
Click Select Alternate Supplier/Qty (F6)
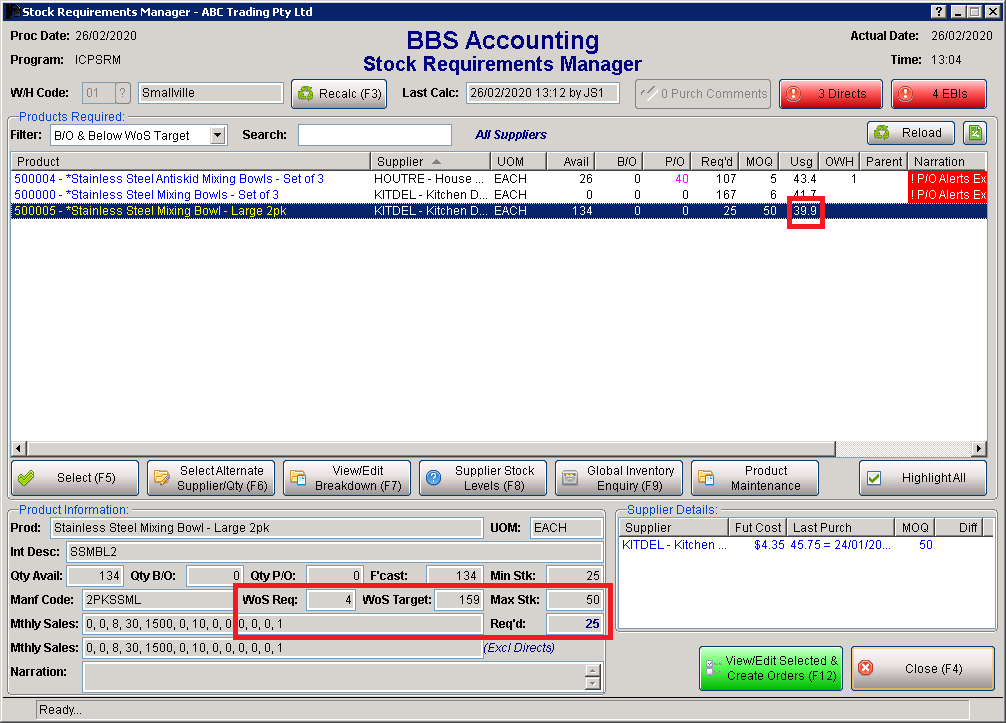210,478
